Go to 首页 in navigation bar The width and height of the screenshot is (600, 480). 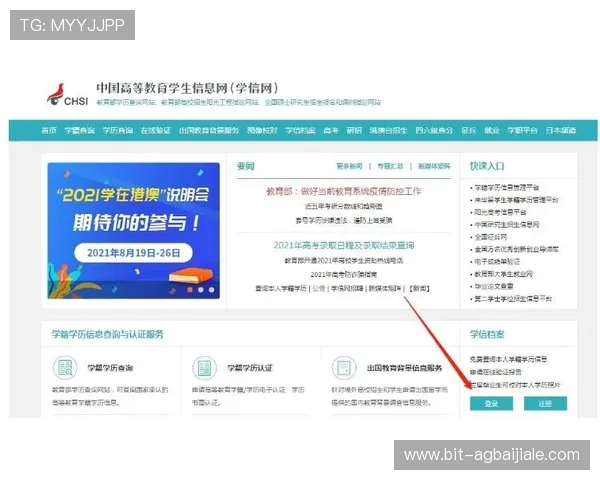[x=49, y=131]
